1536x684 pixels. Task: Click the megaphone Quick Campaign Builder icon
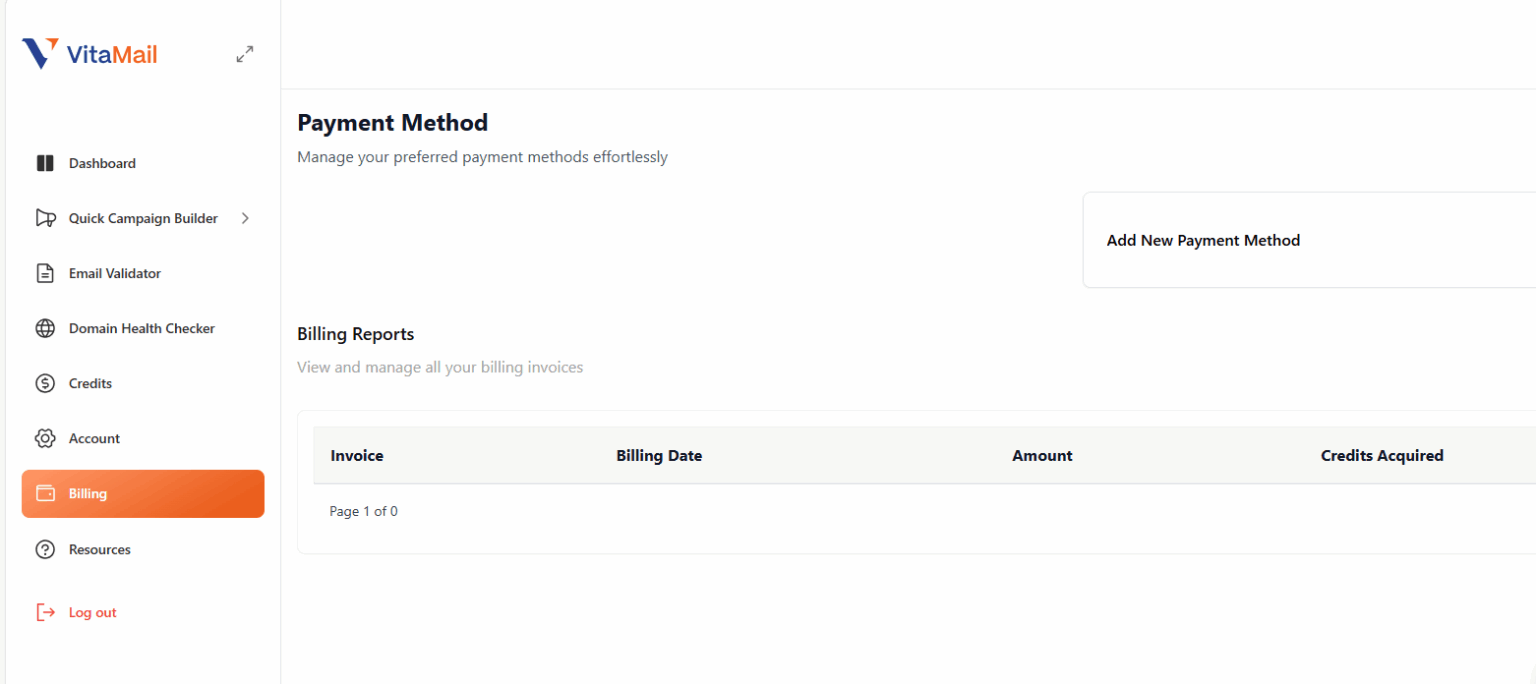45,218
